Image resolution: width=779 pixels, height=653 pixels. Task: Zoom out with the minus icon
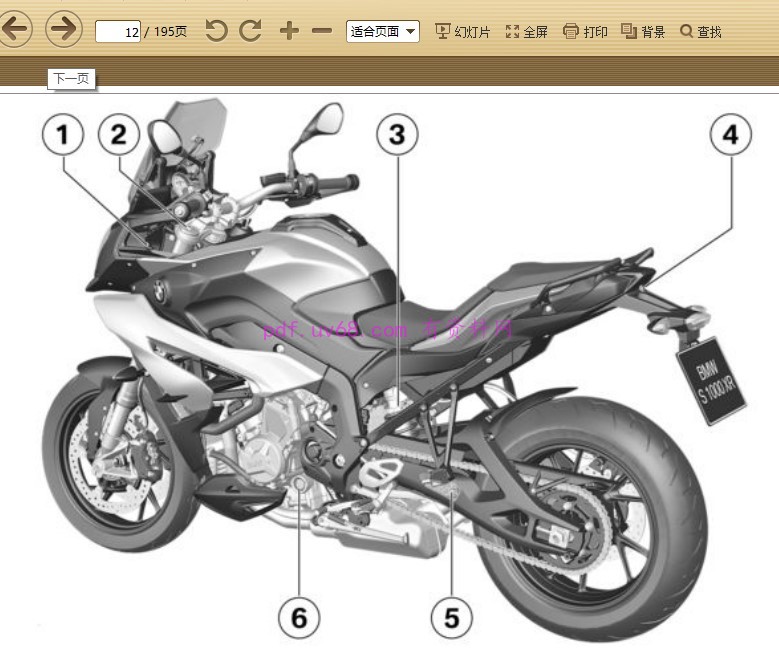point(322,31)
